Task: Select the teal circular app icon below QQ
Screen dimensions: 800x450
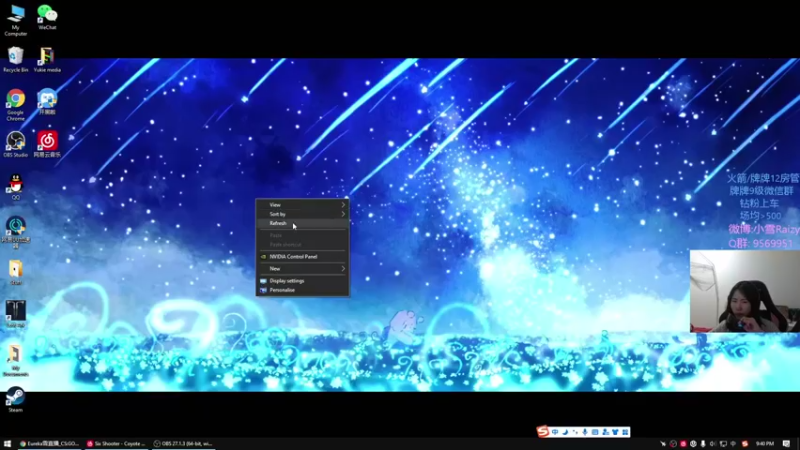Action: pos(16,232)
